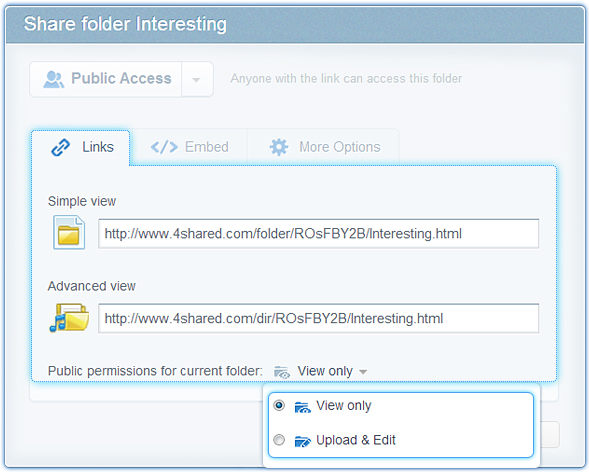Image resolution: width=589 pixels, height=476 pixels.
Task: Click the Public Access button
Action: pos(106,79)
